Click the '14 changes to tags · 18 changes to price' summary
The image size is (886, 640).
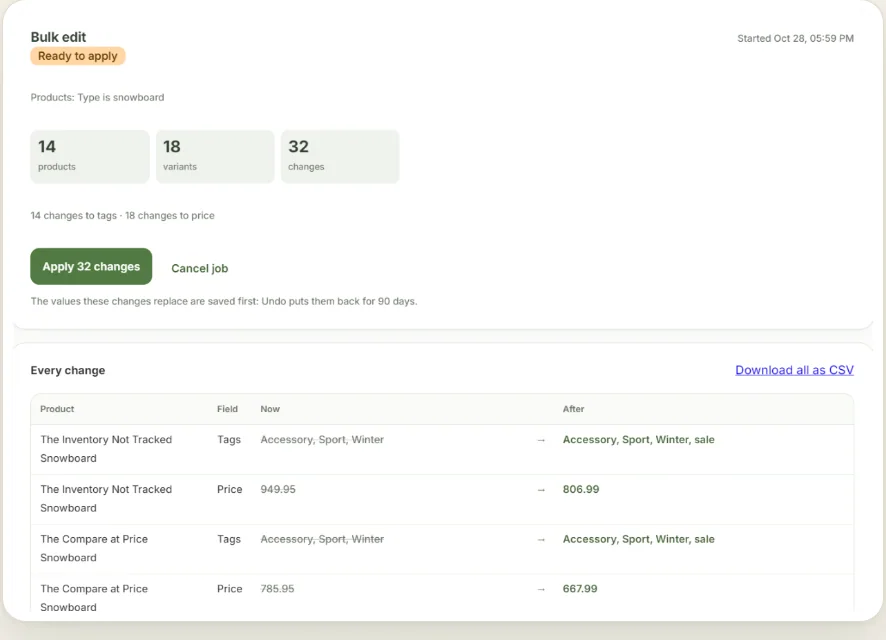coord(123,215)
